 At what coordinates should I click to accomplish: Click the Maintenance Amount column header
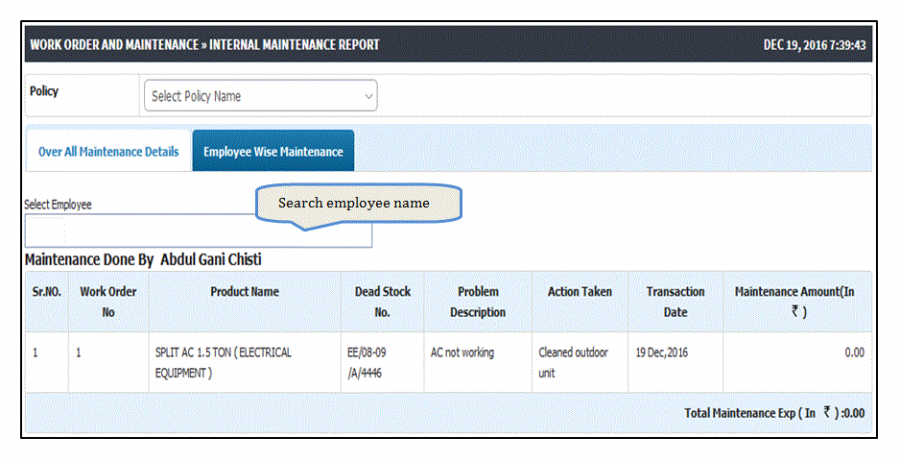click(797, 302)
